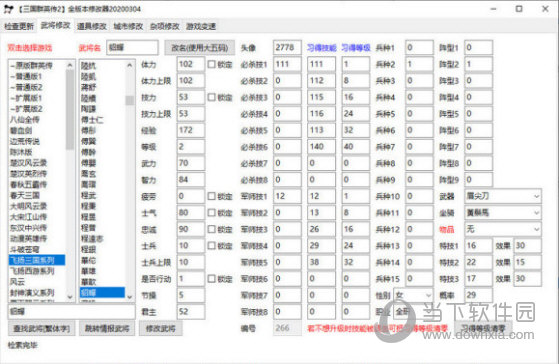Viewport: 559px width, 364px height.
Task: Click the 智力 field showing 84
Action: click(191, 180)
